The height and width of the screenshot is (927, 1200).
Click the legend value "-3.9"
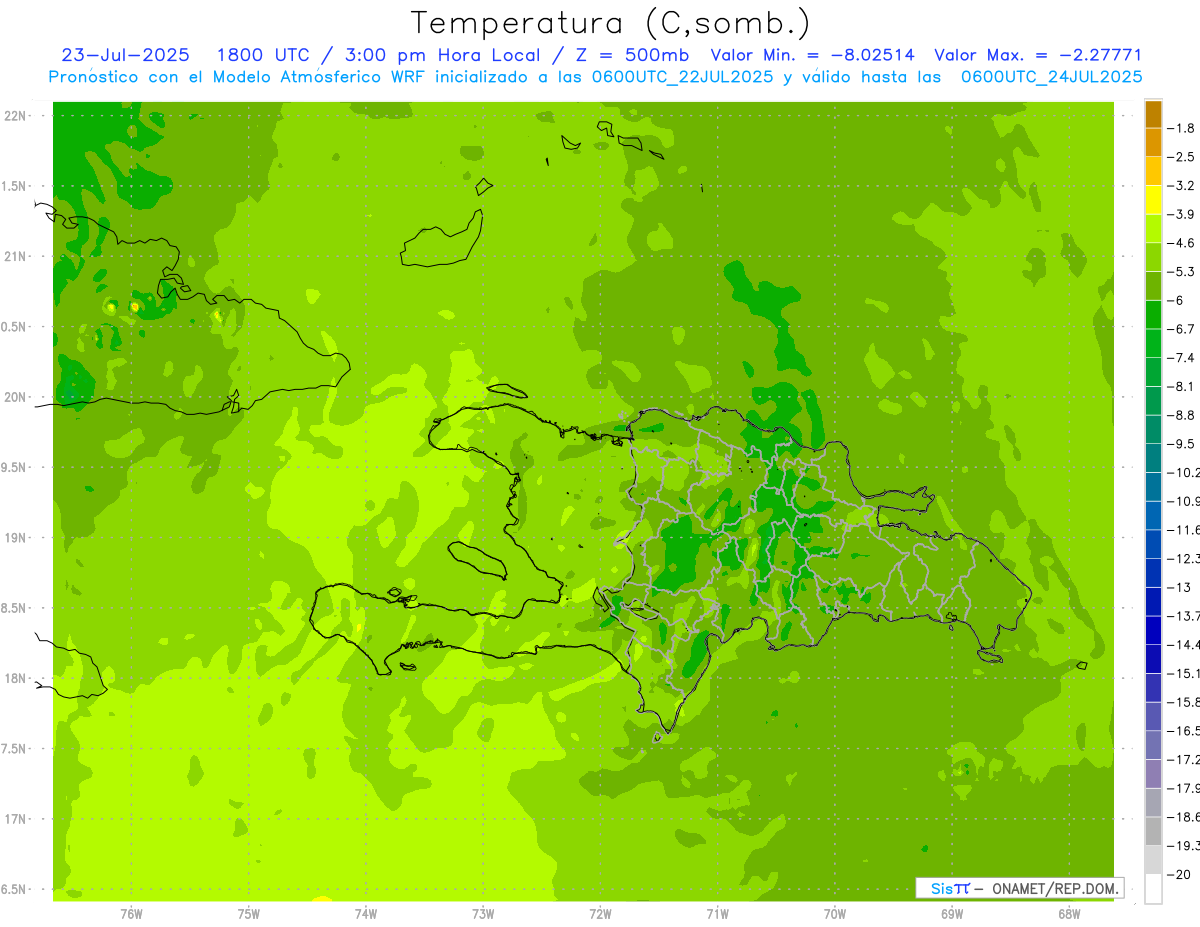[1181, 214]
